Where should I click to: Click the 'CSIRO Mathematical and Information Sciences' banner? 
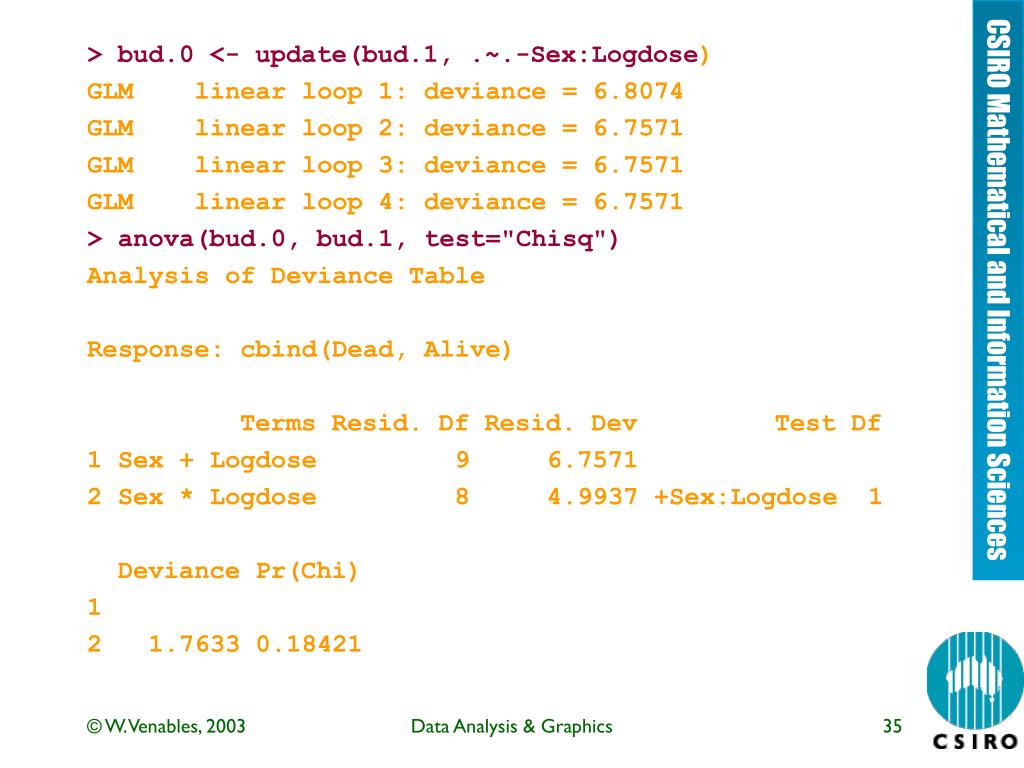(x=998, y=290)
